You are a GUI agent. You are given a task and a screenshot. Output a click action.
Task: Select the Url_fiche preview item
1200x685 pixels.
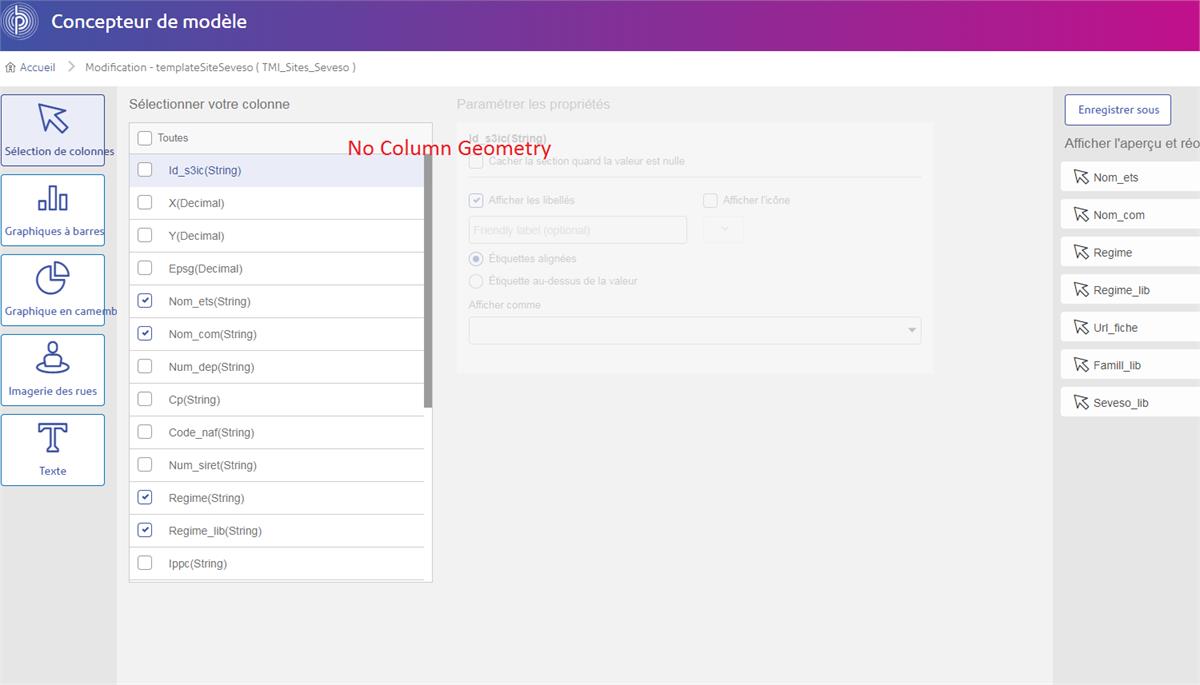(x=1130, y=327)
